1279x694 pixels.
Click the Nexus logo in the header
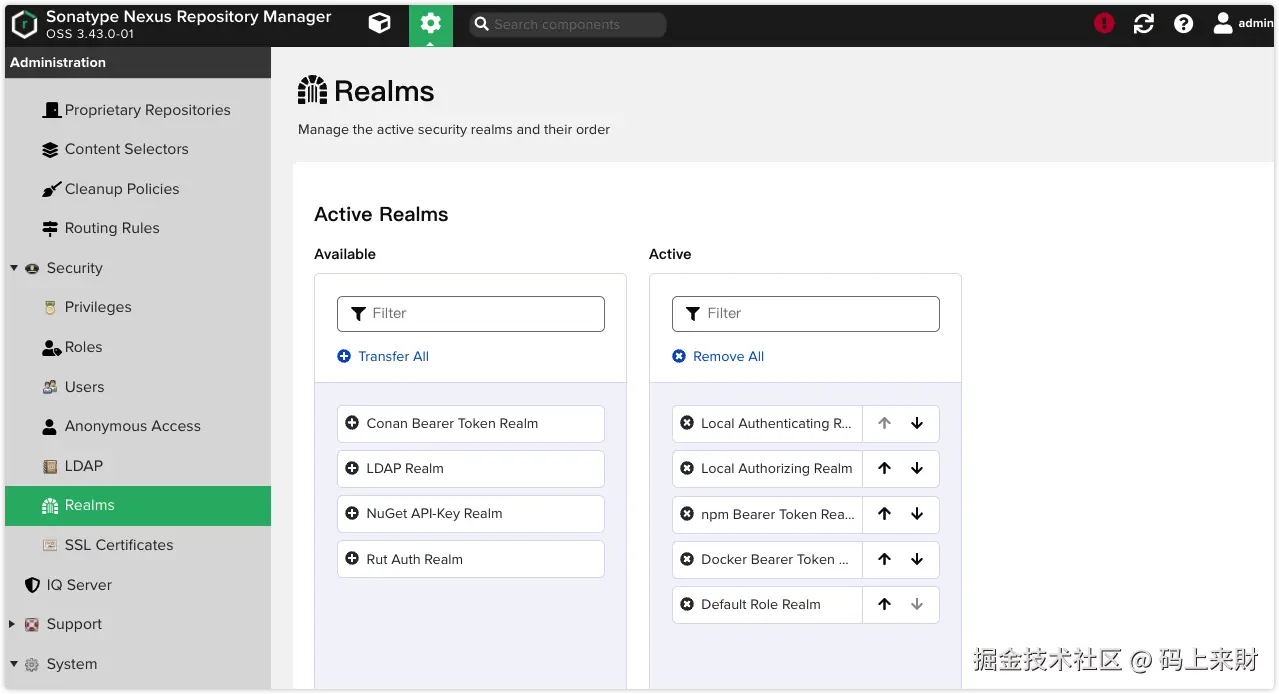(24, 24)
